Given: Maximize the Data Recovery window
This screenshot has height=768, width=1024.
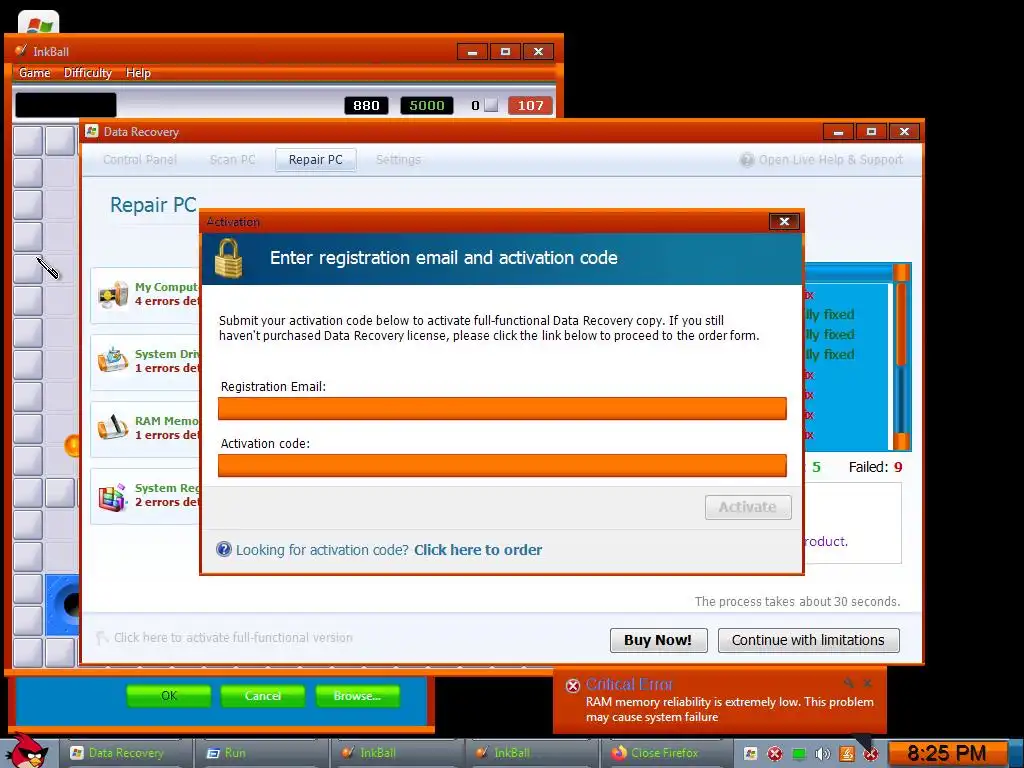Looking at the screenshot, I should tap(871, 131).
